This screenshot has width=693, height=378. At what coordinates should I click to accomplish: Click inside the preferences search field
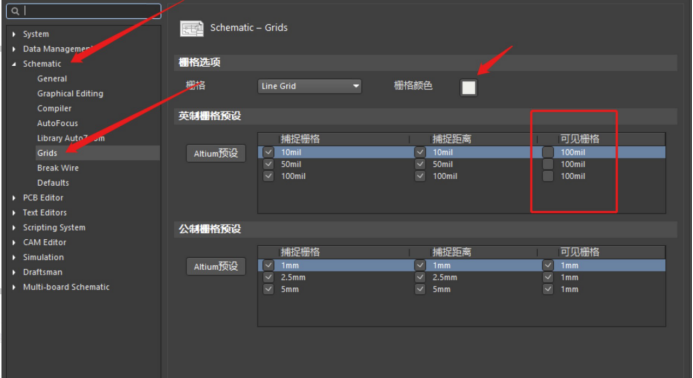click(84, 11)
